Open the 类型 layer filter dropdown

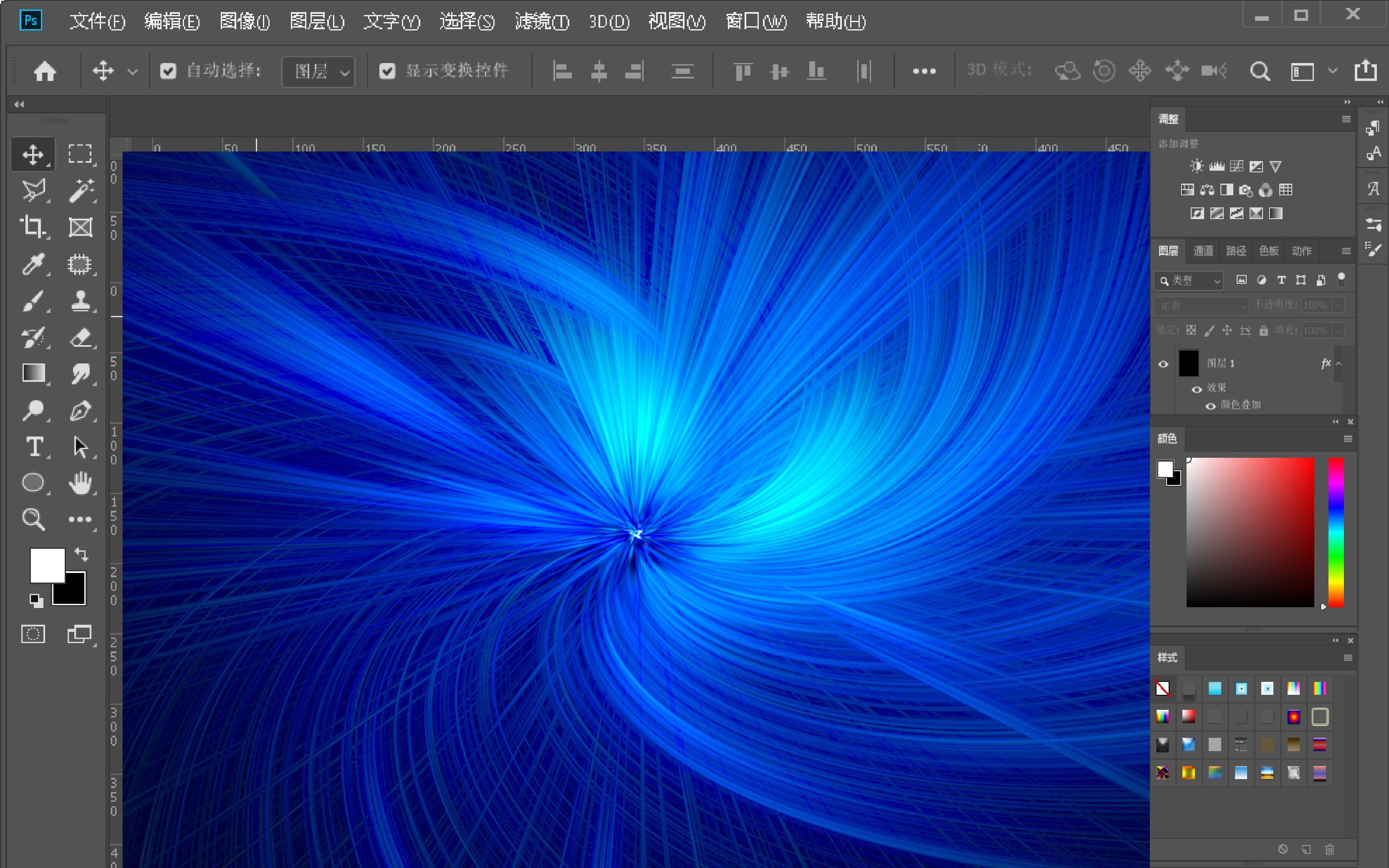pos(1188,281)
